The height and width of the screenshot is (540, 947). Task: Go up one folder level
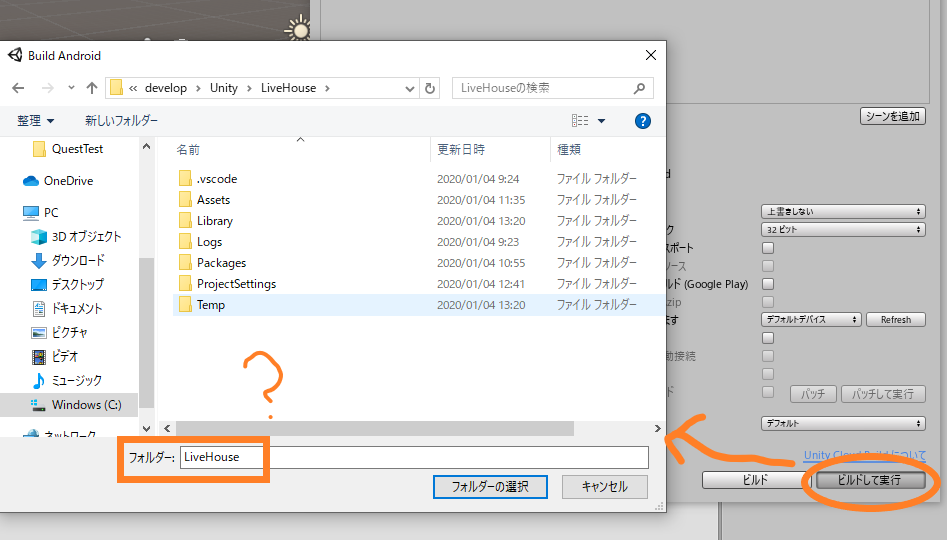(92, 88)
